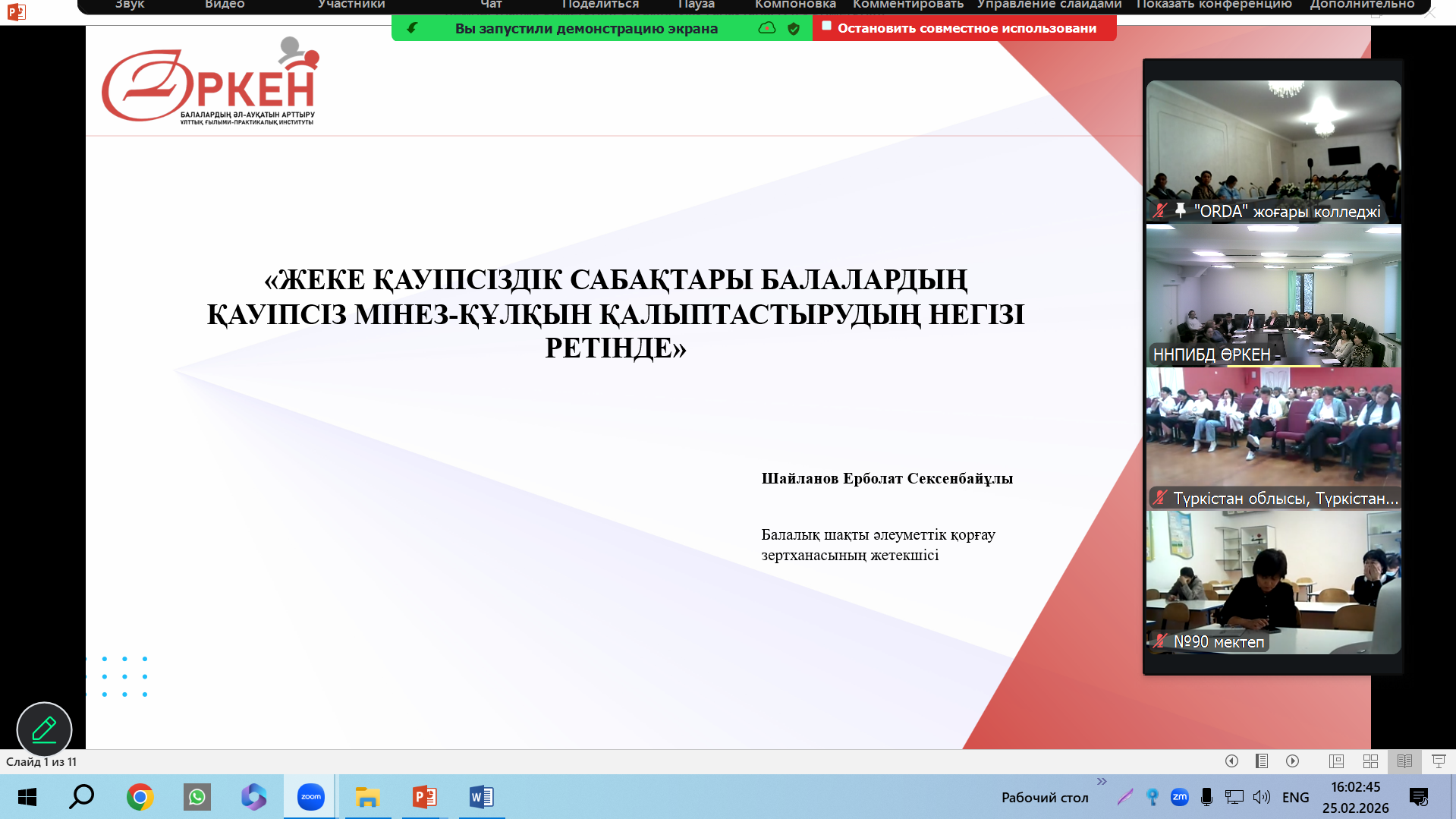Click the cloud recording indicator icon
The image size is (1456, 819).
point(767,28)
